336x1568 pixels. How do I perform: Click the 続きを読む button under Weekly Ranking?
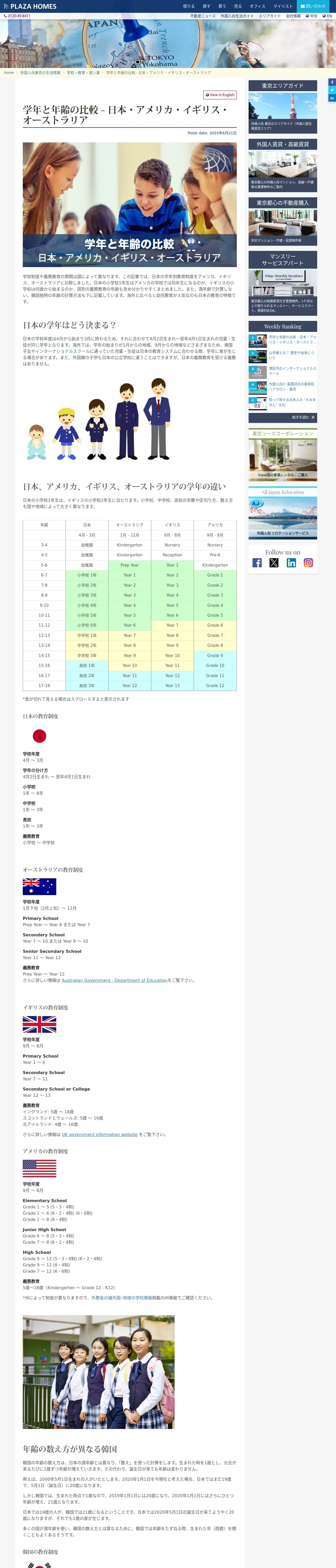pyautogui.click(x=282, y=418)
